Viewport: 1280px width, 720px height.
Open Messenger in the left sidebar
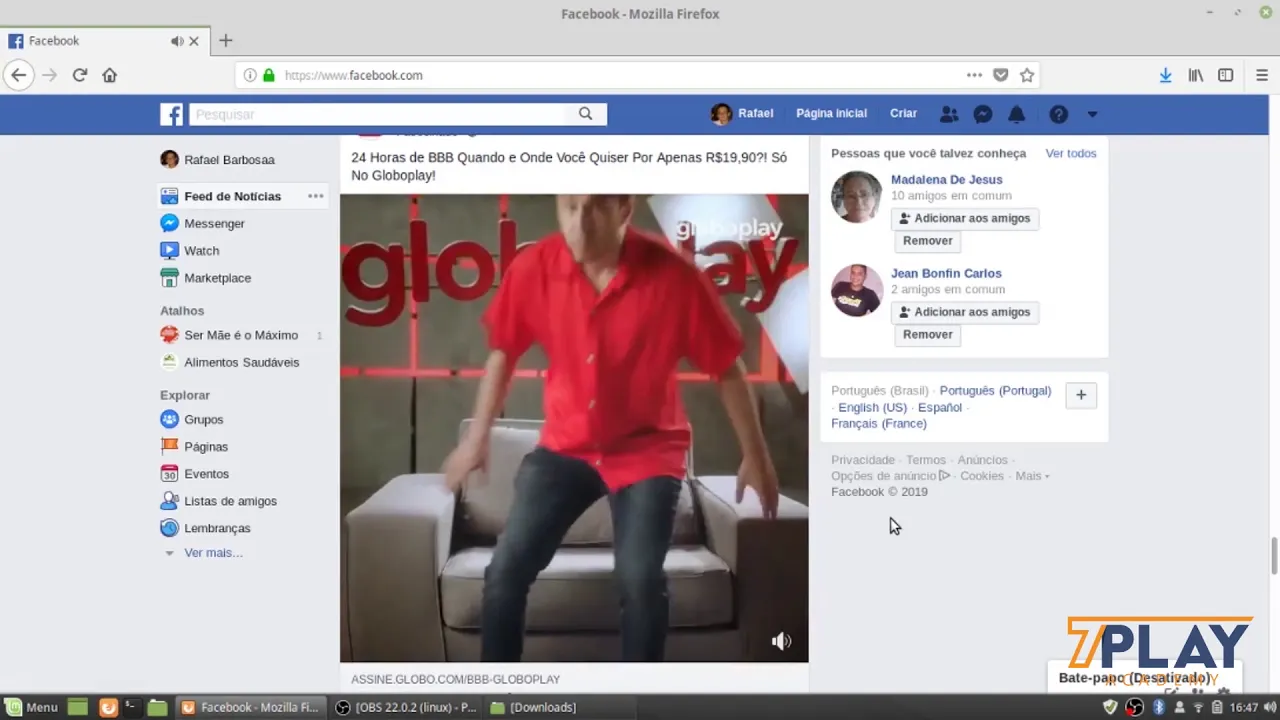point(202,223)
